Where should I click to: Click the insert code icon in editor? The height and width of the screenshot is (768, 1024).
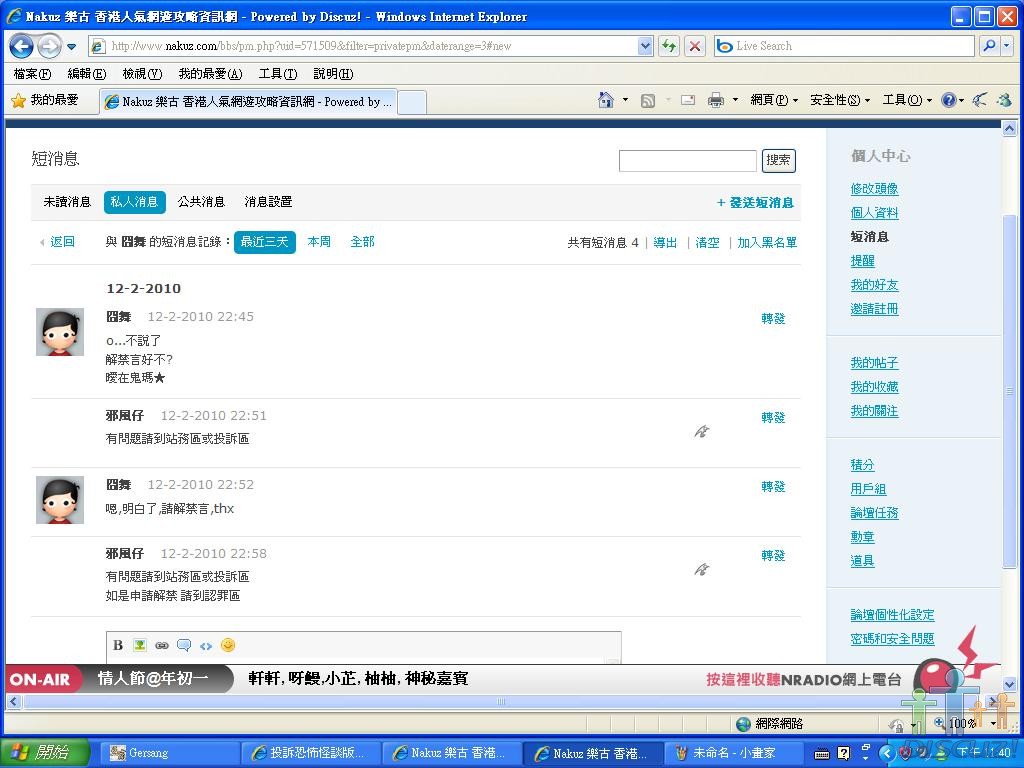click(x=206, y=645)
